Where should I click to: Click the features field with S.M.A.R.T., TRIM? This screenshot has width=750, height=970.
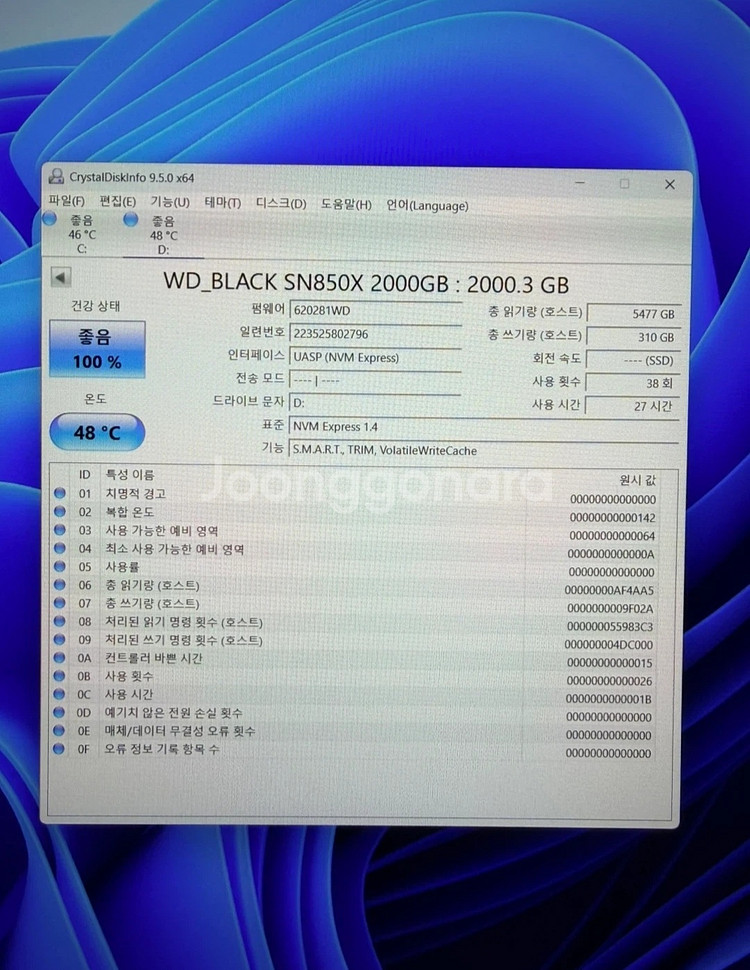[483, 450]
